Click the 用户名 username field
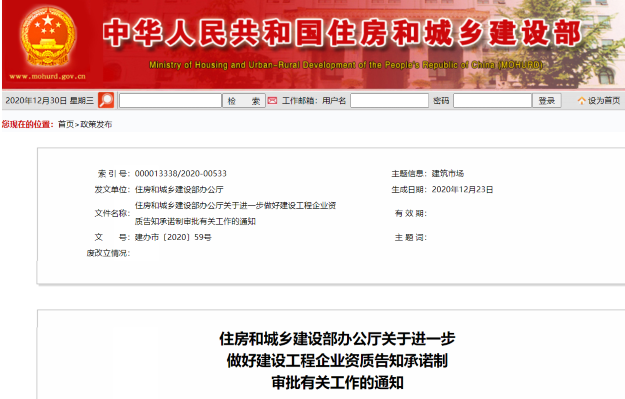 click(389, 100)
